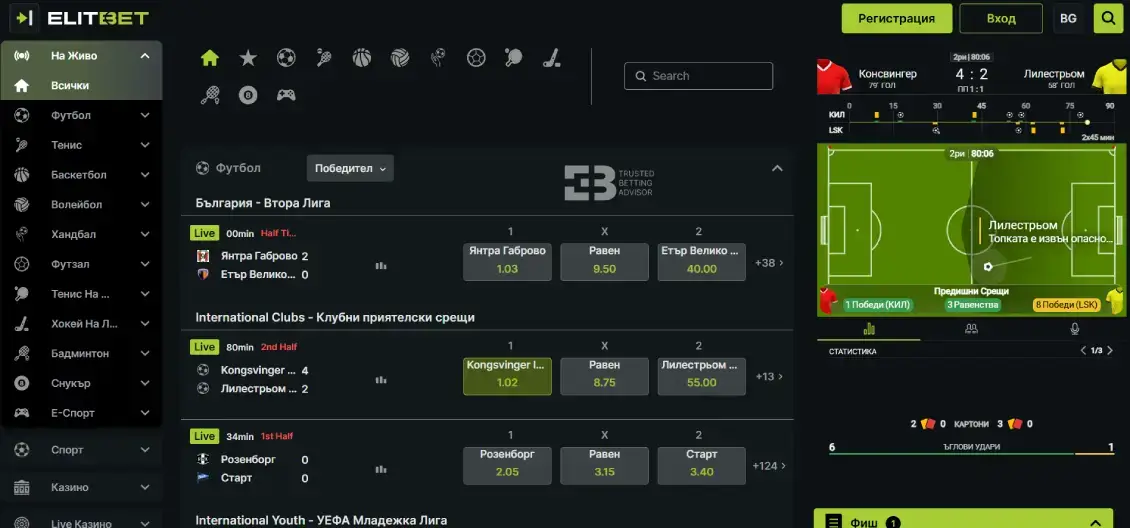Open favorites with the star icon
1130x528 pixels.
coord(248,58)
